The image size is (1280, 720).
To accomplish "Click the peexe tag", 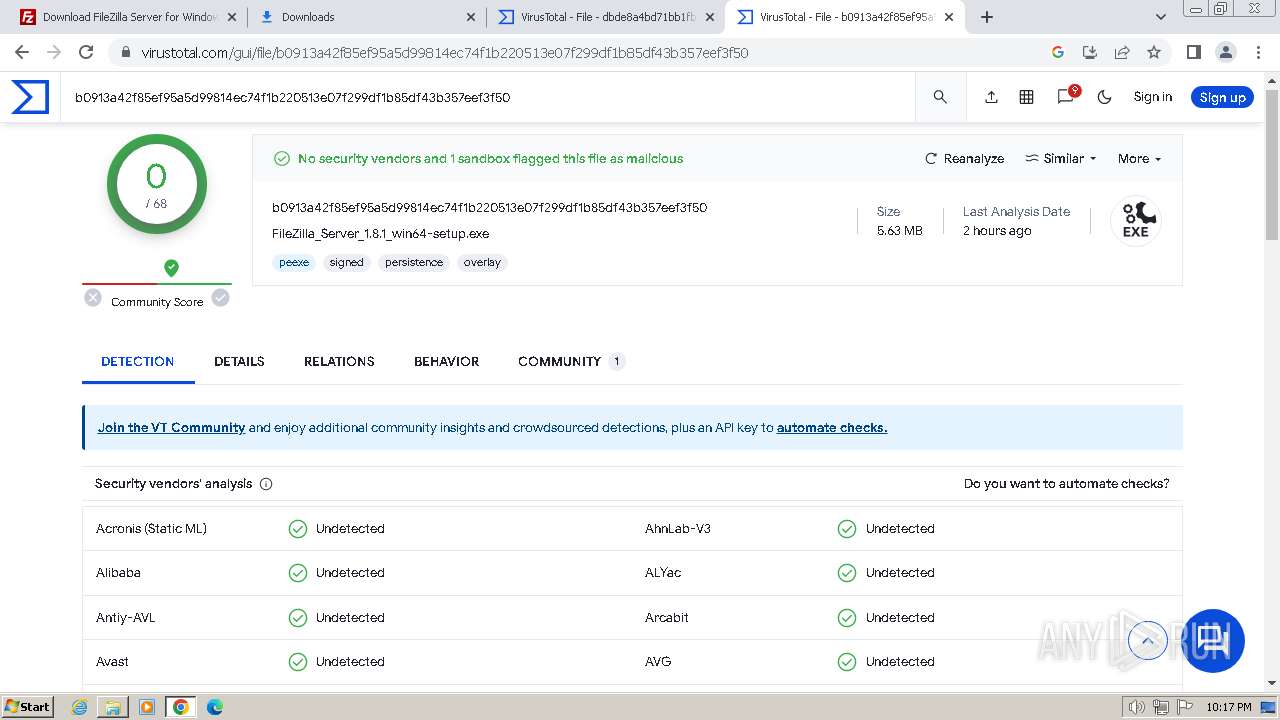I will (294, 262).
